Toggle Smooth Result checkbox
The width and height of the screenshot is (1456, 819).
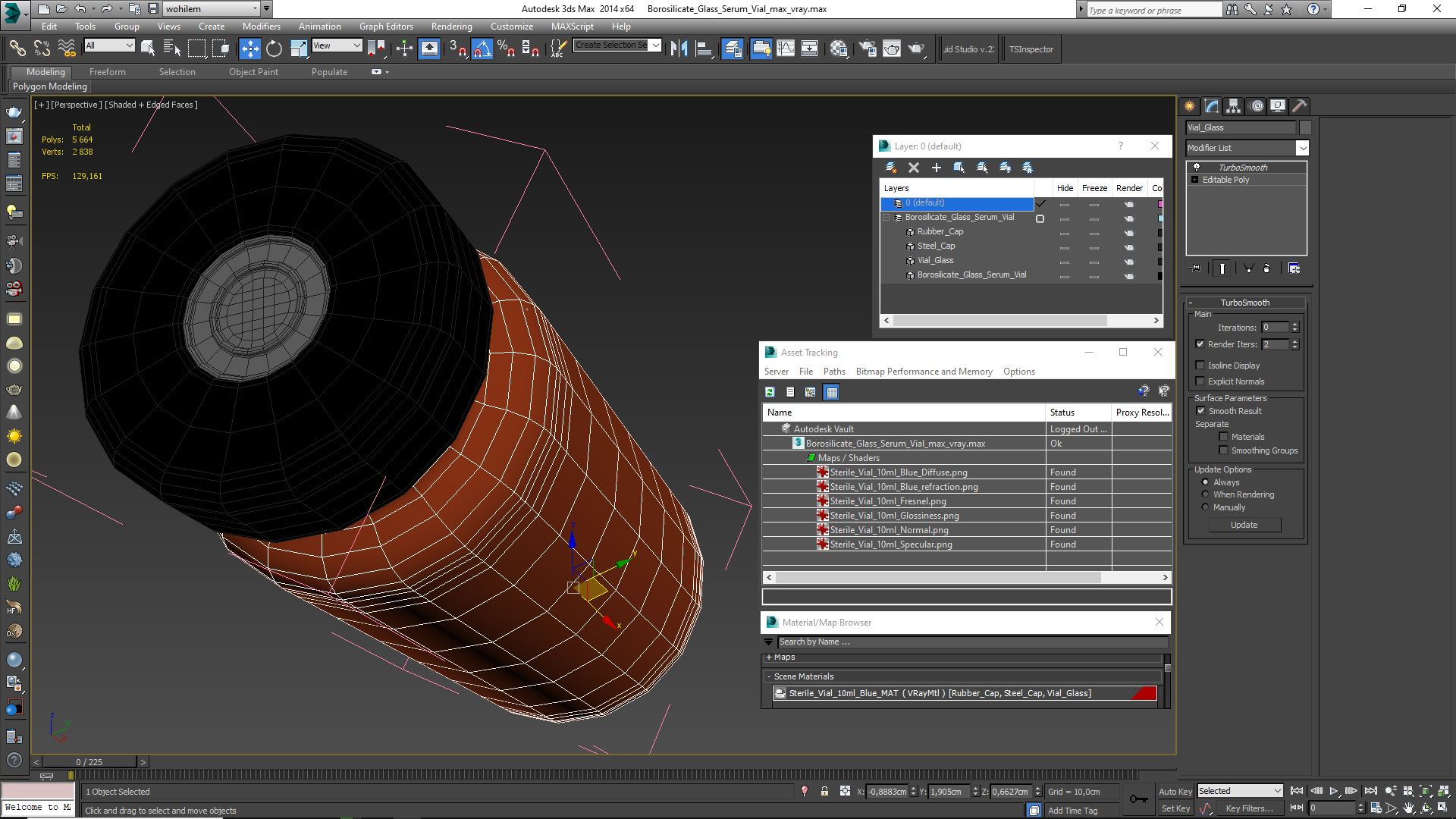click(x=1200, y=411)
